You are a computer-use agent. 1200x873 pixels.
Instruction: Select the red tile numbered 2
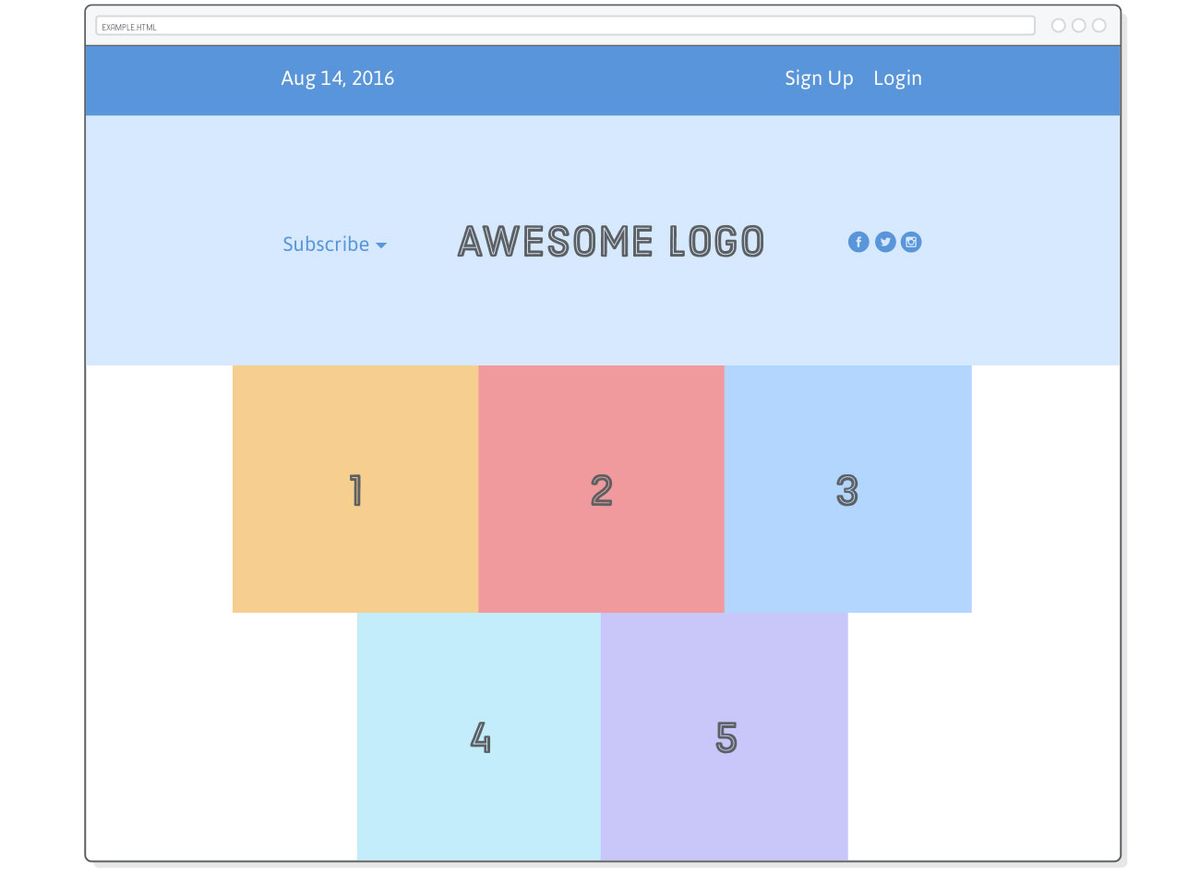pos(600,489)
